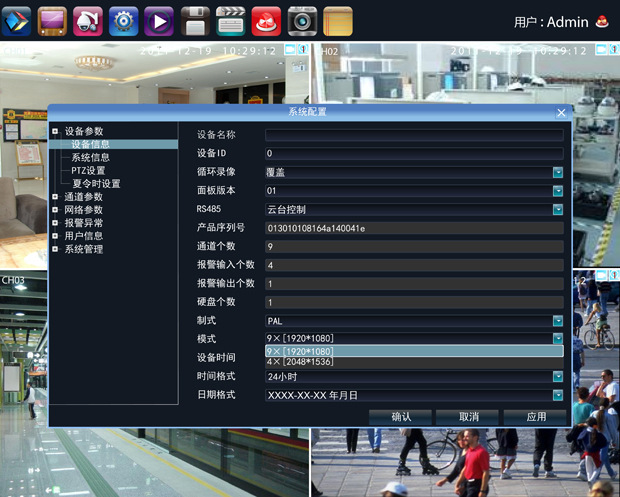Click the 设备ID input field

(x=414, y=153)
